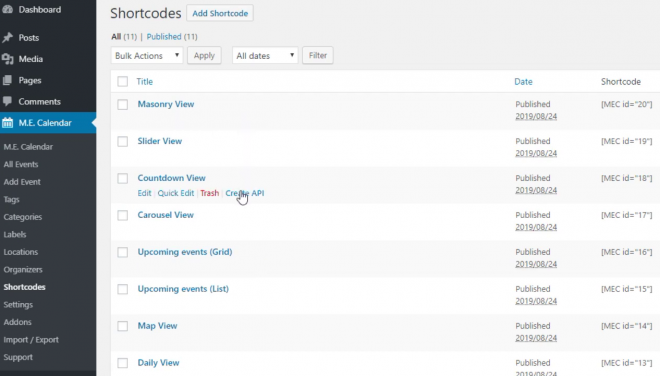This screenshot has width=660, height=376.
Task: Check the Upcoming events (List) checkbox
Action: (x=122, y=289)
